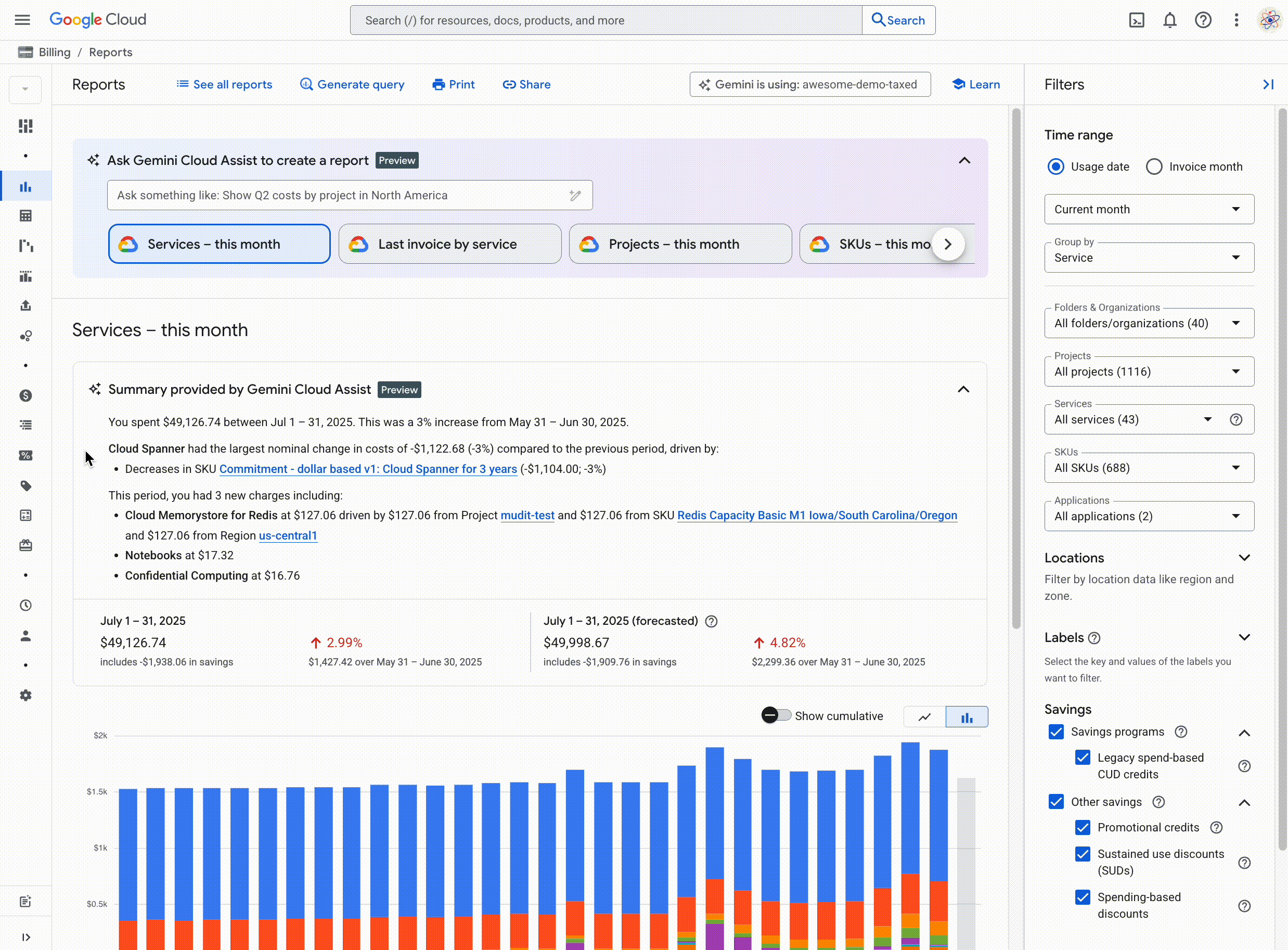Viewport: 1288px width, 950px height.
Task: Click help icon beside Promotional credits
Action: pos(1216,828)
